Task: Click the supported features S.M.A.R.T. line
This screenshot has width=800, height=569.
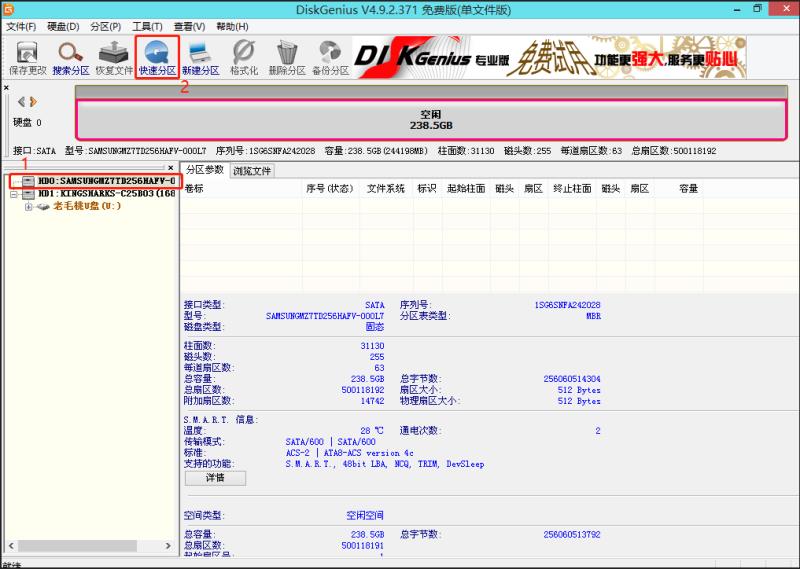Action: 385,464
